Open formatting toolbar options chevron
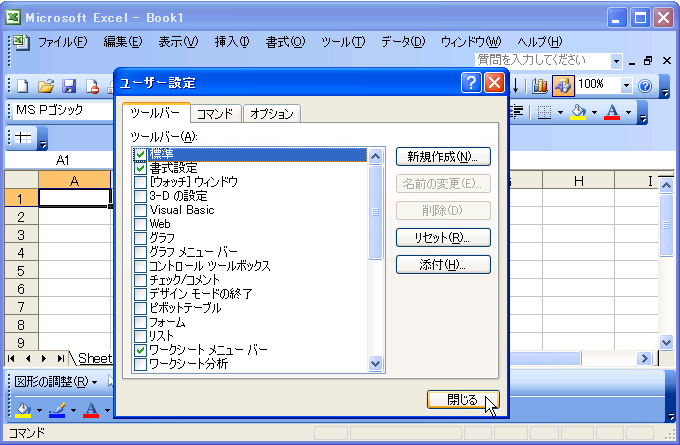 (x=643, y=113)
